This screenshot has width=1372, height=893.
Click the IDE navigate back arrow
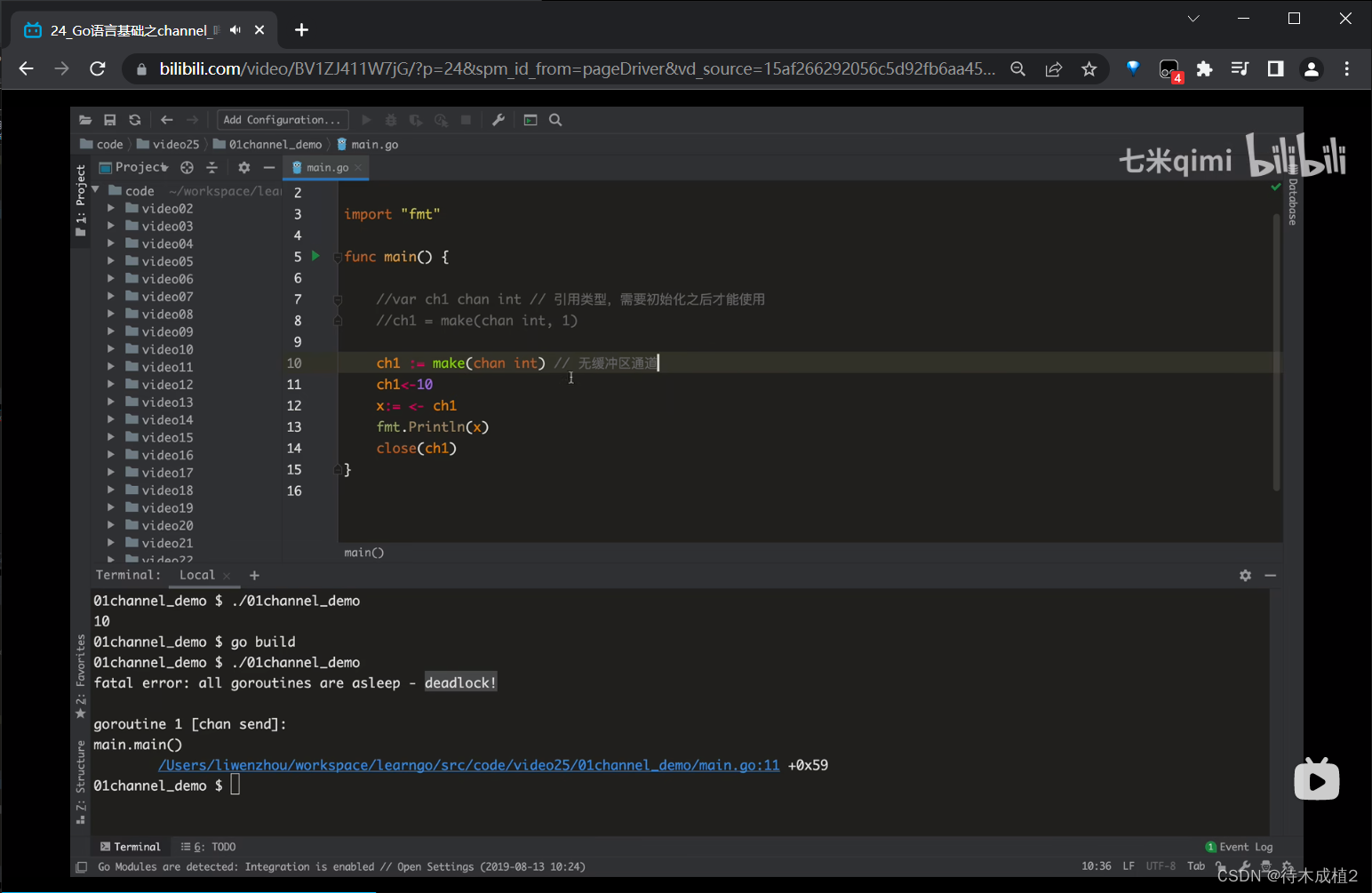(166, 120)
